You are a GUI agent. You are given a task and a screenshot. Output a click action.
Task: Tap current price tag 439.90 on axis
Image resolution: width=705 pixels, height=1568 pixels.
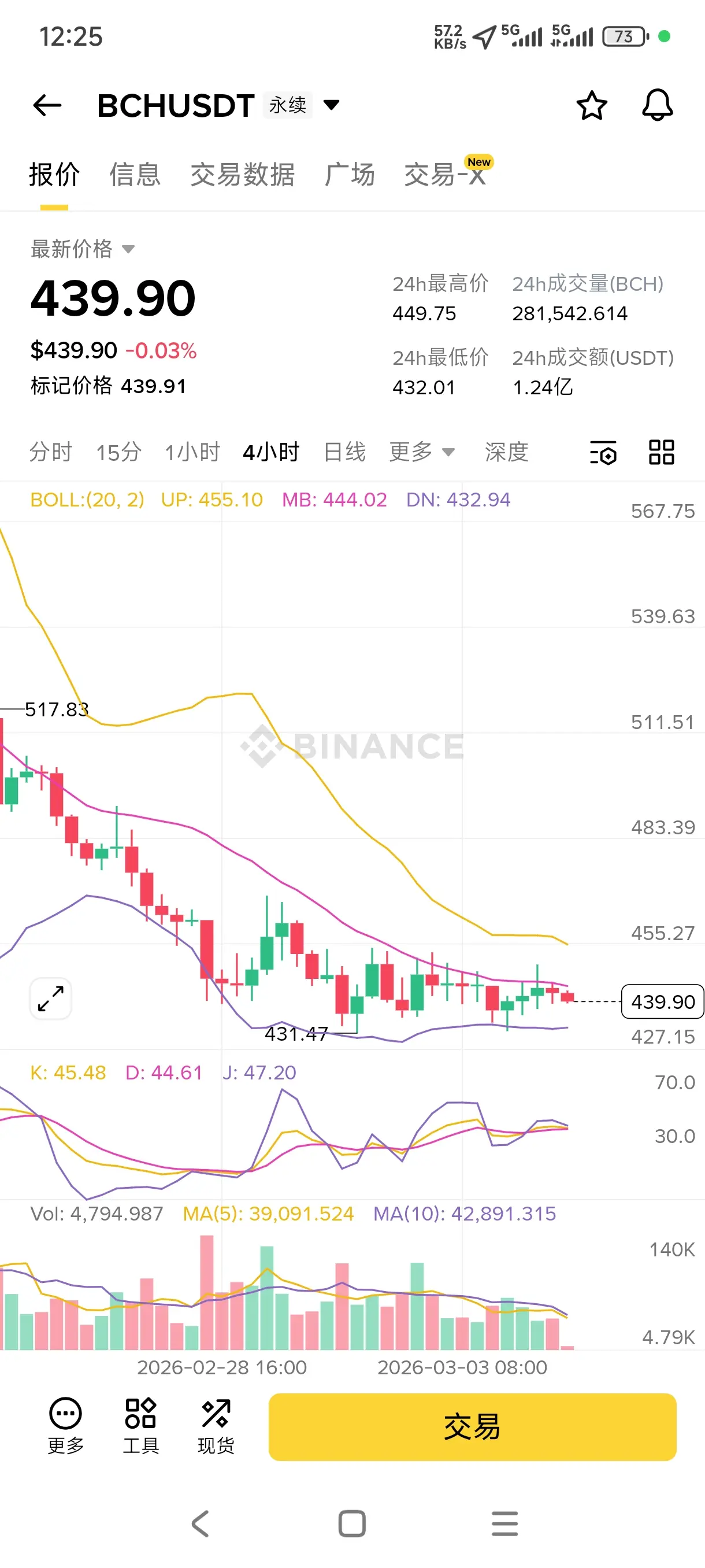662,1001
